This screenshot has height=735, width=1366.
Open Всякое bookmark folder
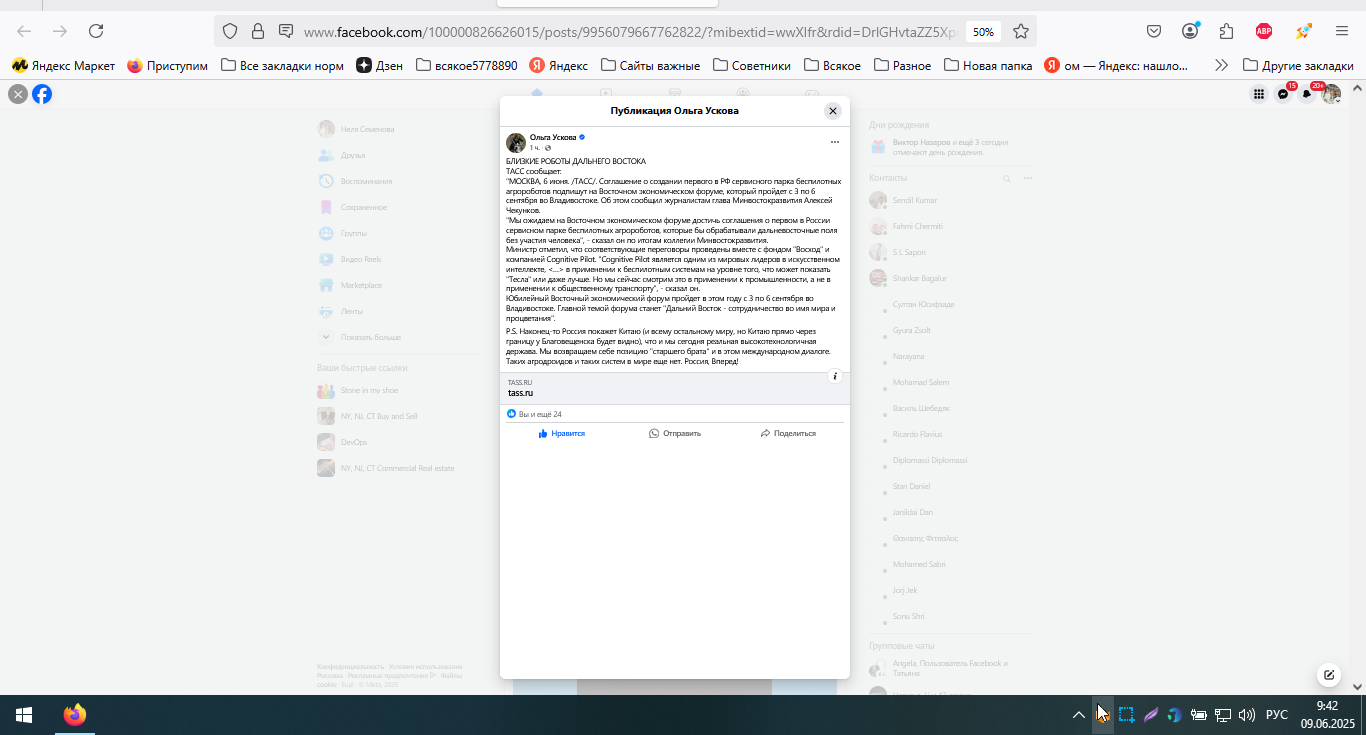click(832, 66)
